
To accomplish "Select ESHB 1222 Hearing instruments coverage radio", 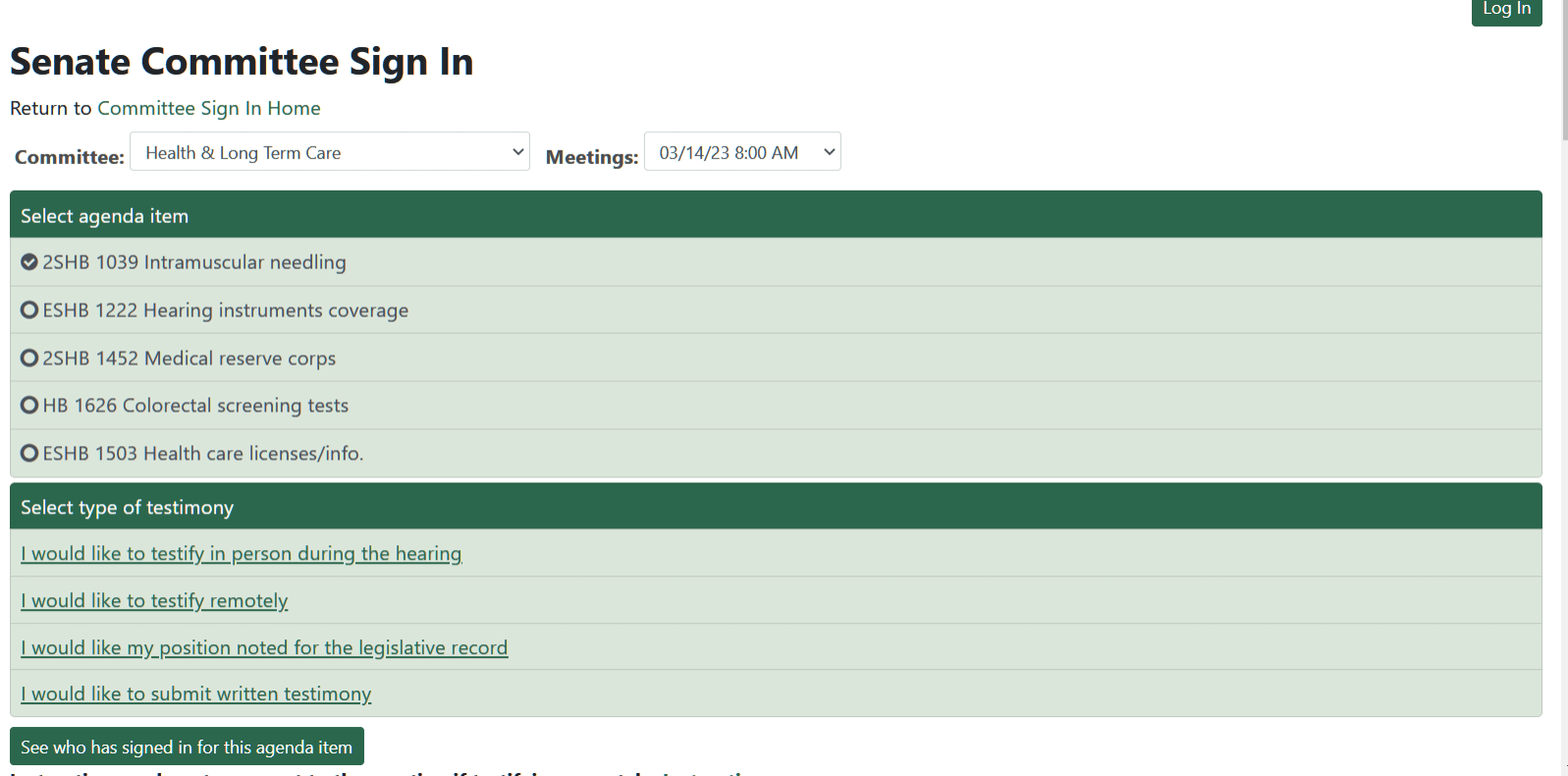I will [x=29, y=310].
